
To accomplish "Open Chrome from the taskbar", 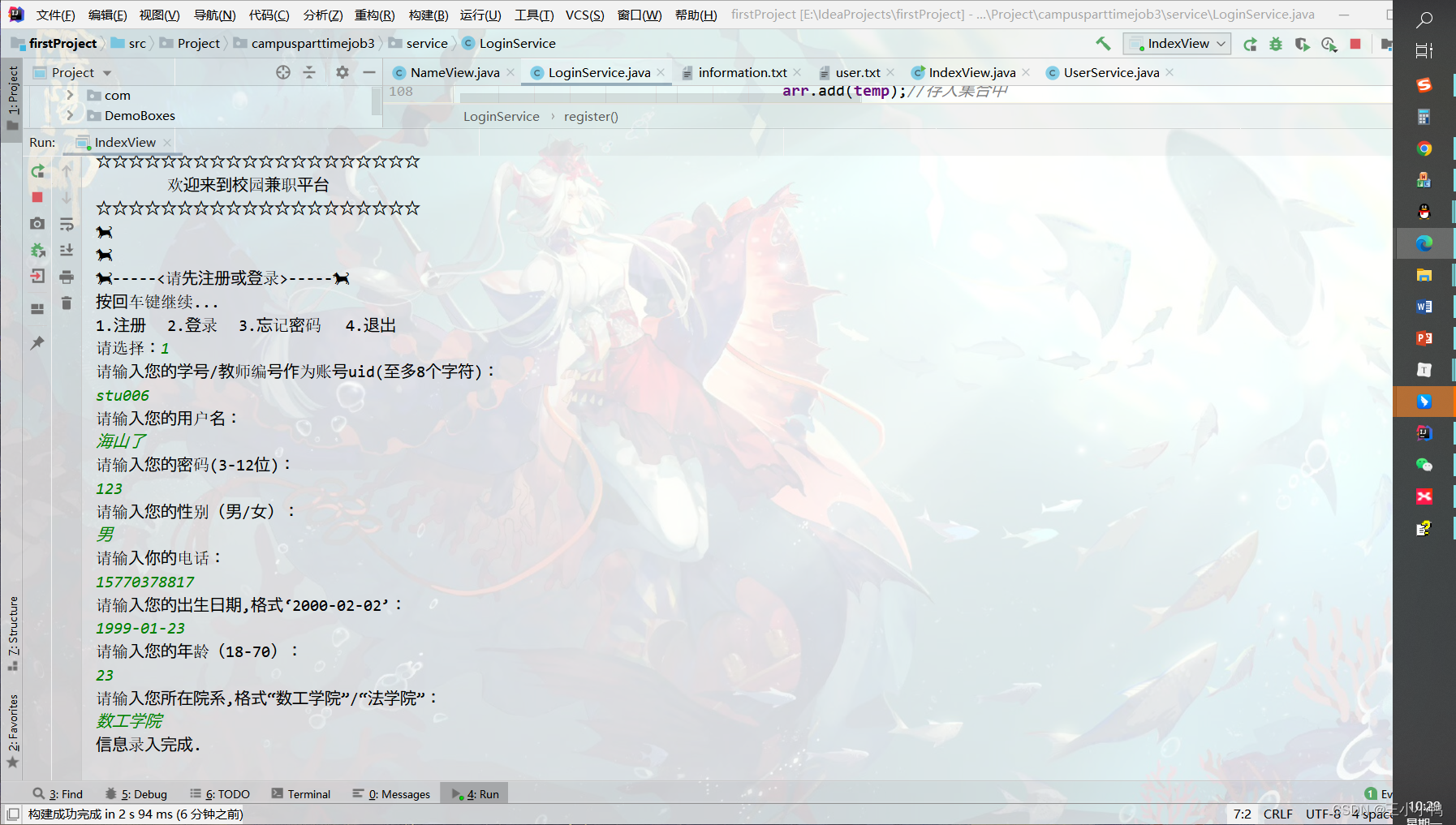I will pos(1424,148).
